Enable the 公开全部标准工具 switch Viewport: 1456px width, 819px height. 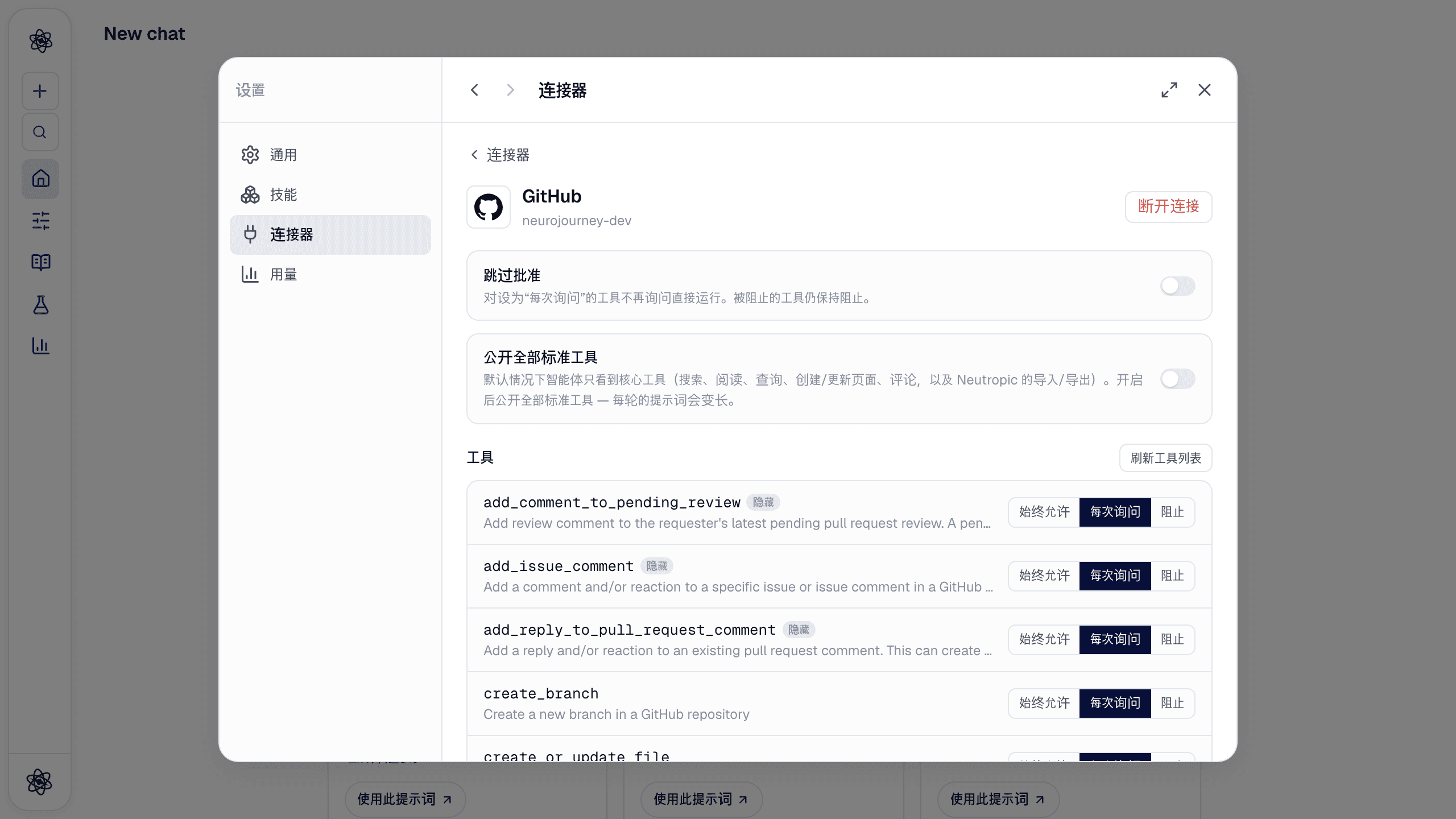click(x=1177, y=379)
